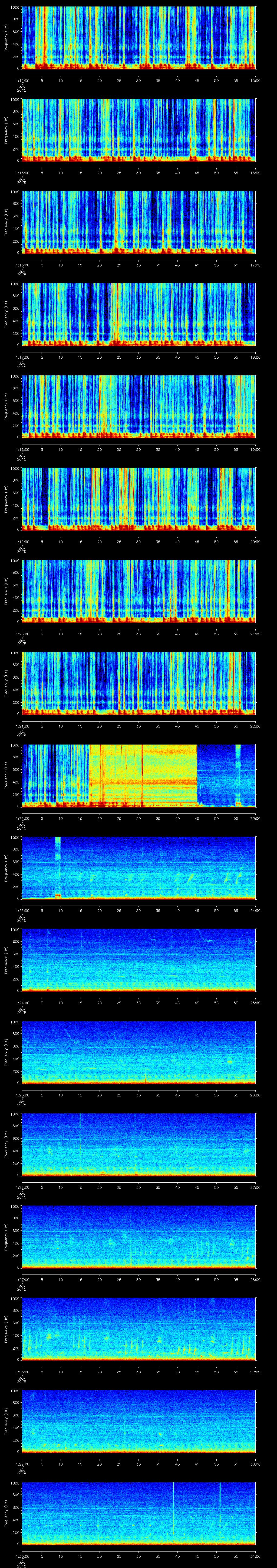The width and height of the screenshot is (277, 1568).
Task: Select the spectrogram panel starting at 1:19:00
Action: (x=139, y=499)
